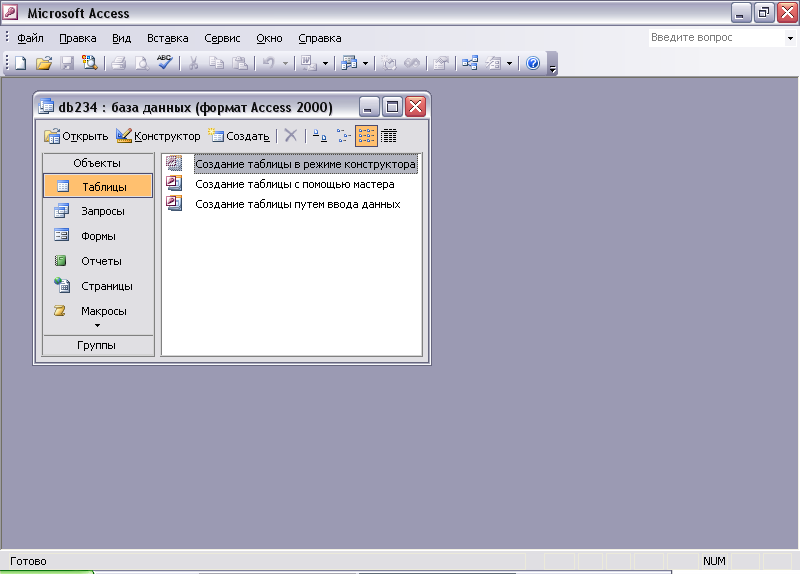Screen dimensions: 800x574
Task: Click the Microsoft Access key icon
Action: (10, 12)
